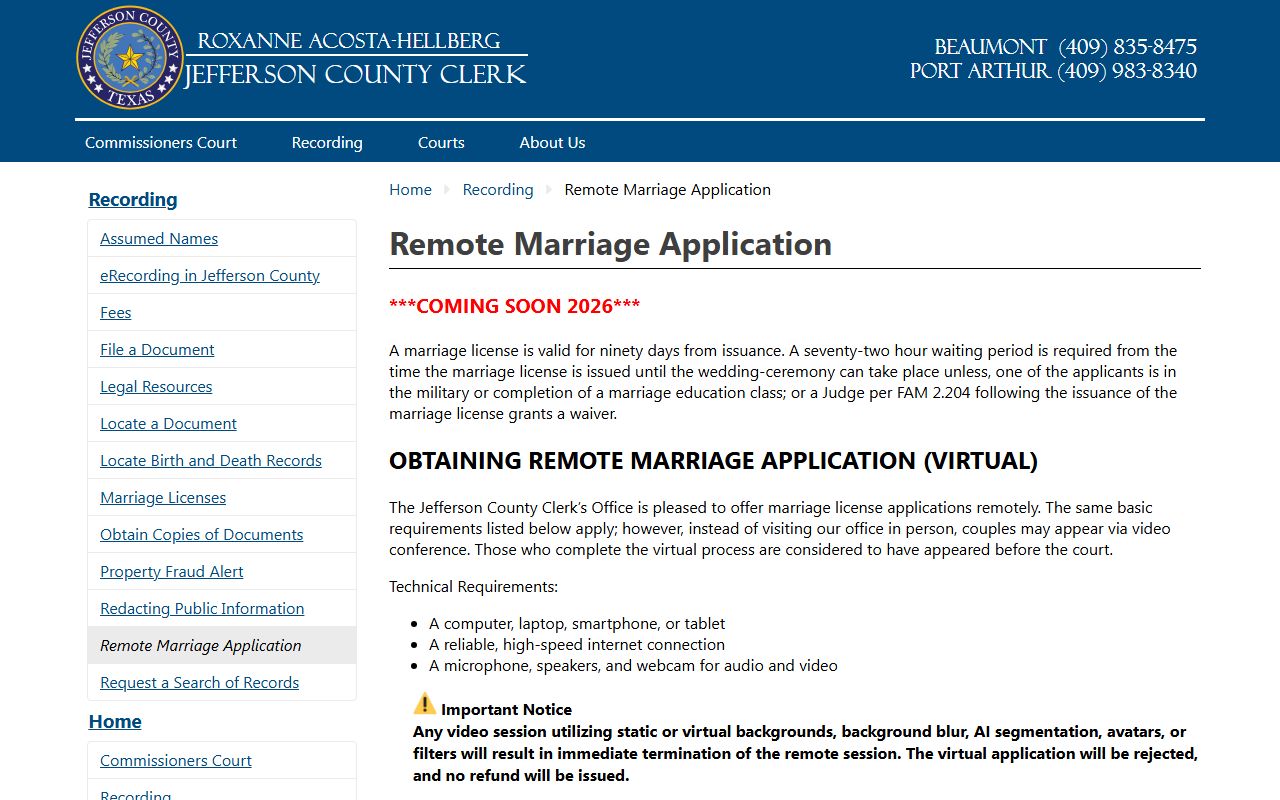Click the computer, laptop, smartphone bullet
The width and height of the screenshot is (1280, 800).
577,623
